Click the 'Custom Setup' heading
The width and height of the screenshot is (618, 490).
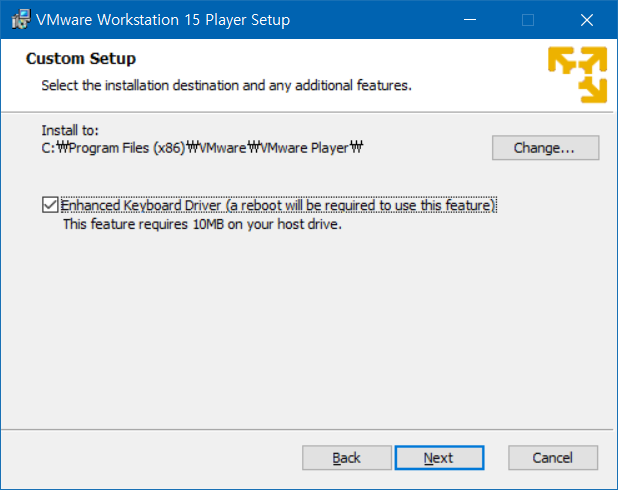(81, 58)
